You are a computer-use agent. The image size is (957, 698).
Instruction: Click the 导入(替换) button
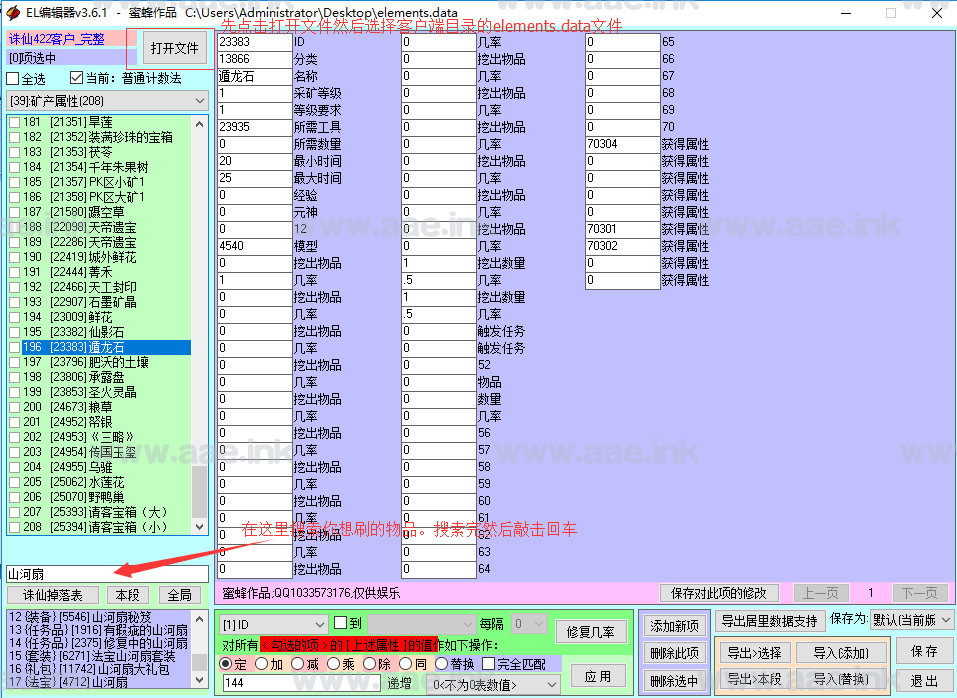[x=841, y=678]
